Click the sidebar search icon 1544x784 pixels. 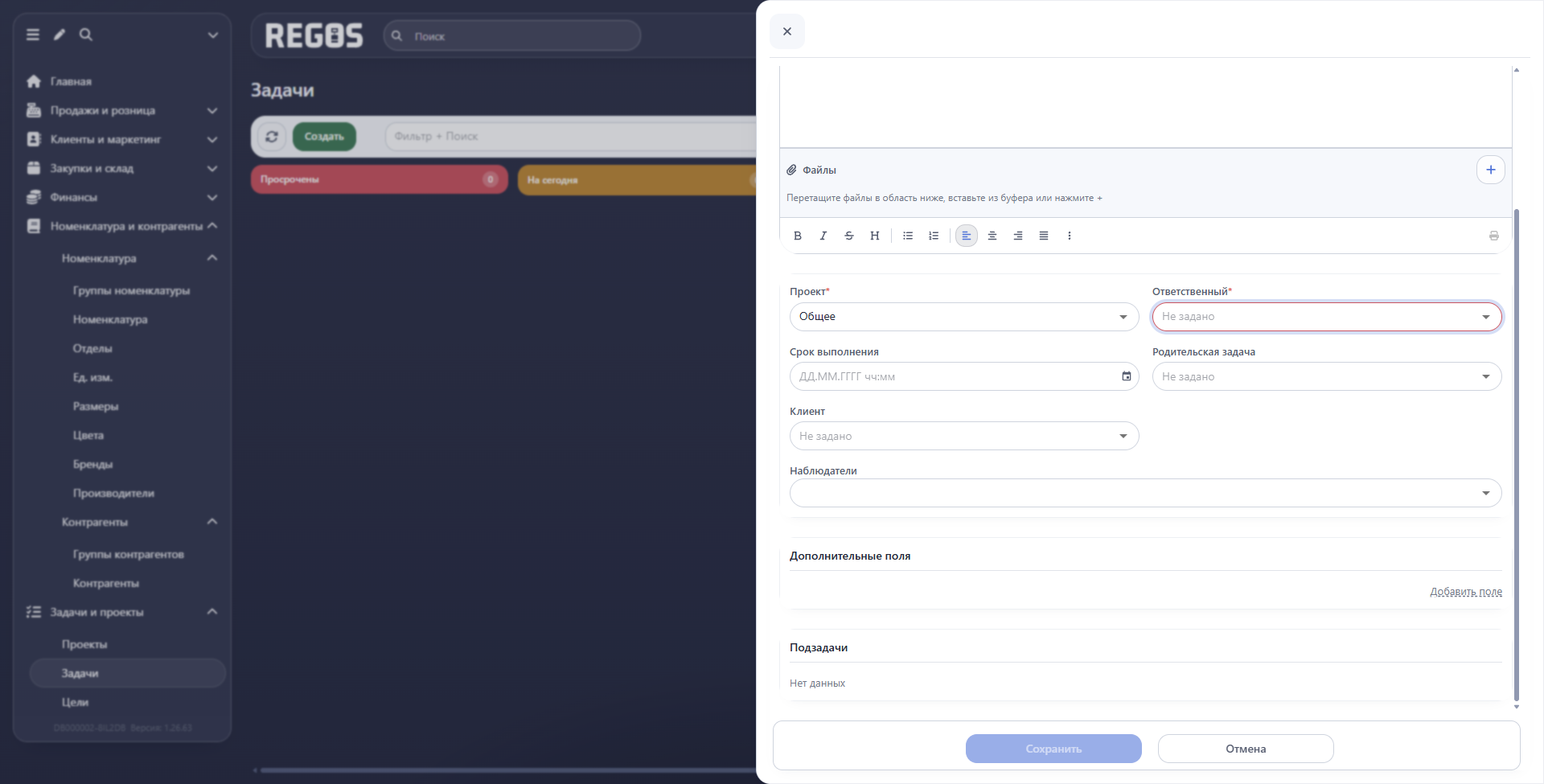click(x=86, y=35)
